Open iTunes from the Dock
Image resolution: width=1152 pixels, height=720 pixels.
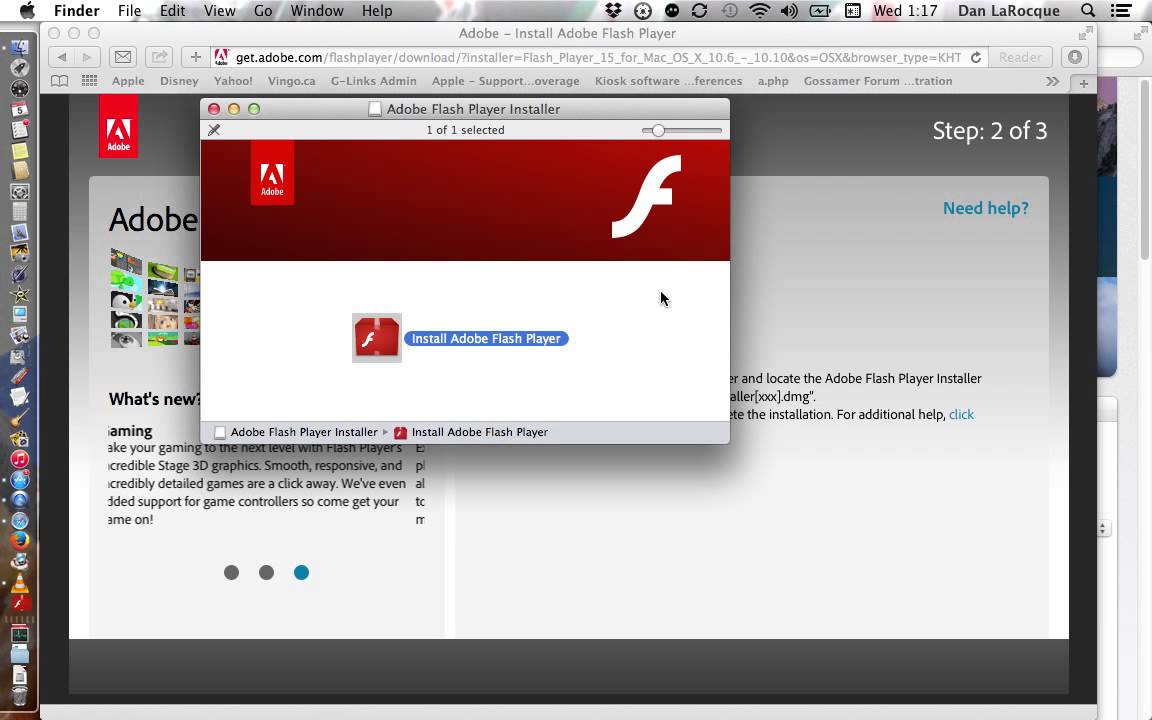coord(20,459)
